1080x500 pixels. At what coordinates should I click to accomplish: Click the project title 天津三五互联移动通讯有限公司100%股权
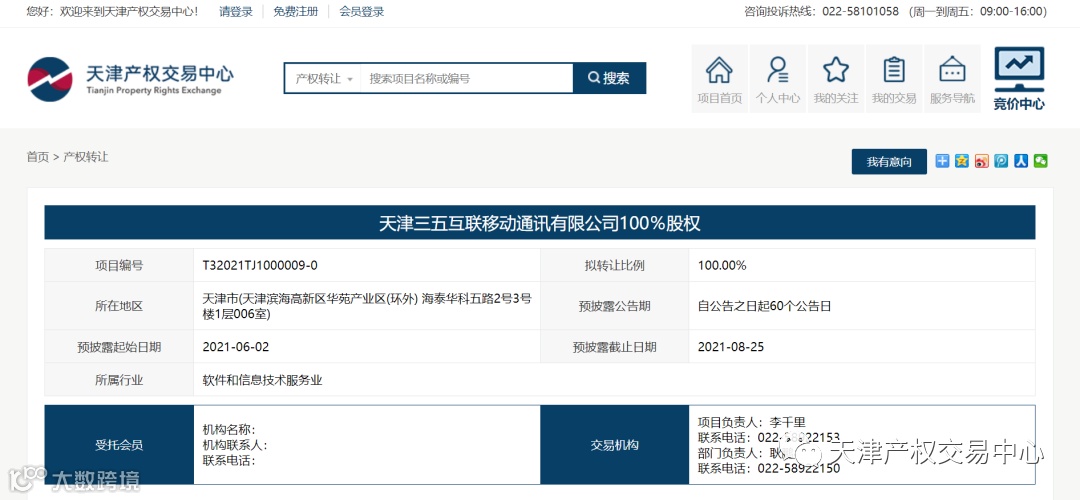540,223
